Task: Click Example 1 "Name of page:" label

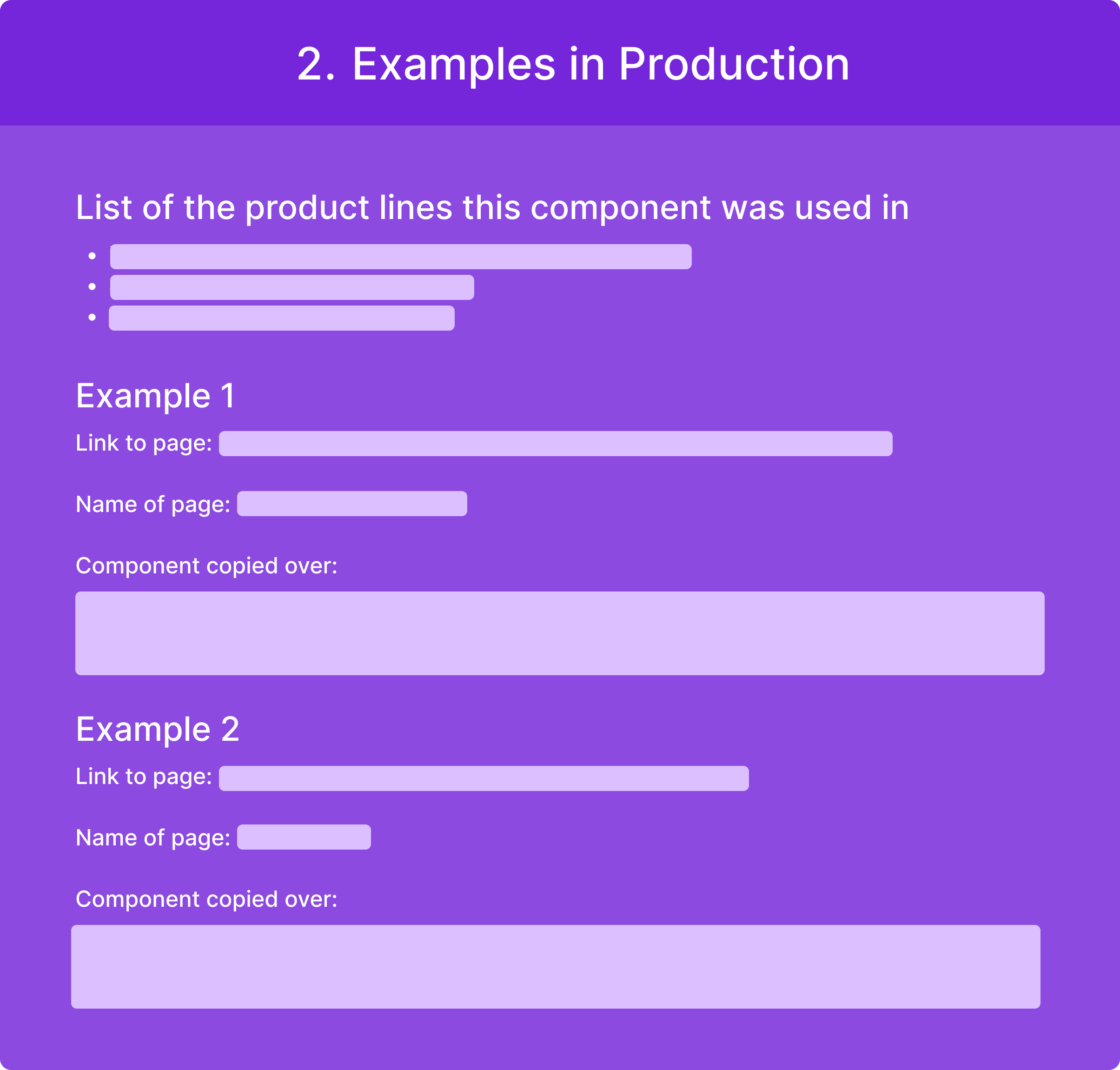Action: tap(153, 504)
